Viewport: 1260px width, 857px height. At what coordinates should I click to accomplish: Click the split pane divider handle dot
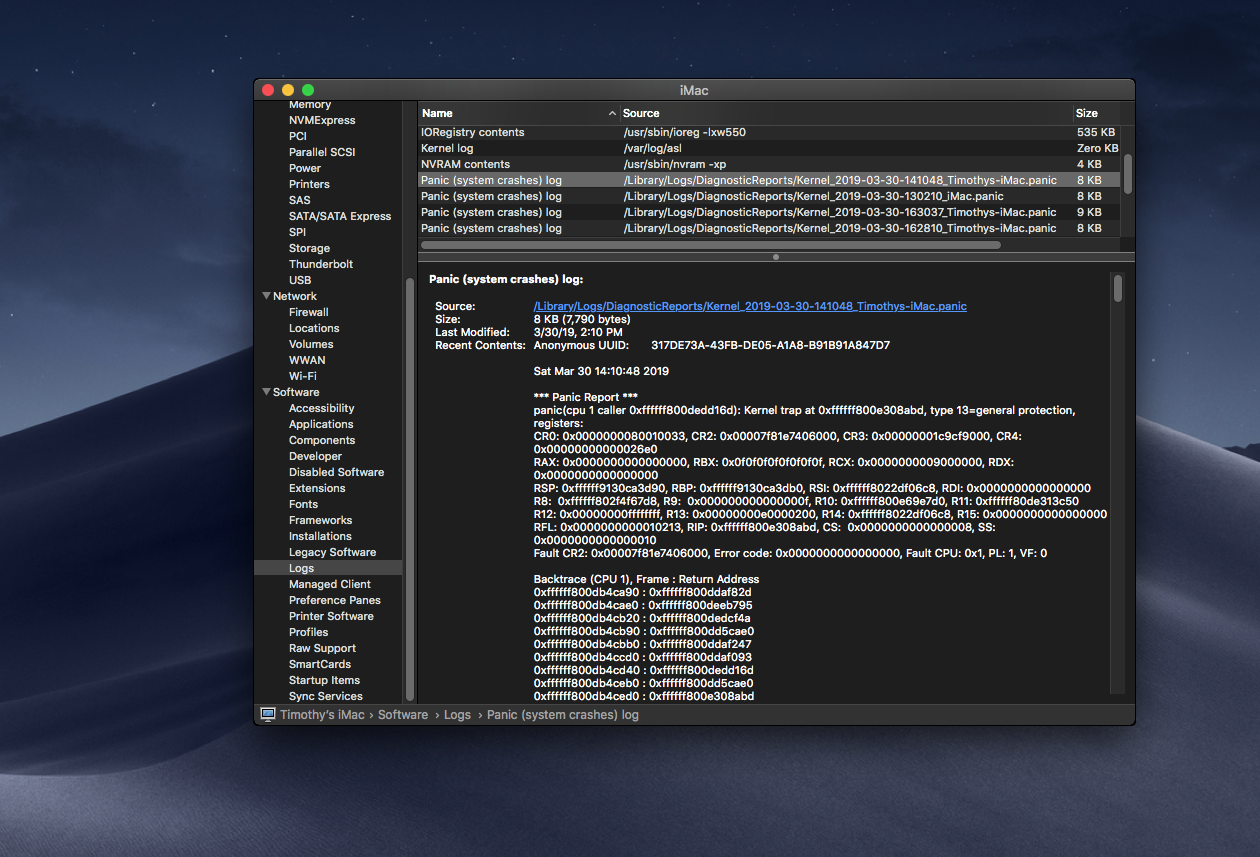click(x=776, y=257)
